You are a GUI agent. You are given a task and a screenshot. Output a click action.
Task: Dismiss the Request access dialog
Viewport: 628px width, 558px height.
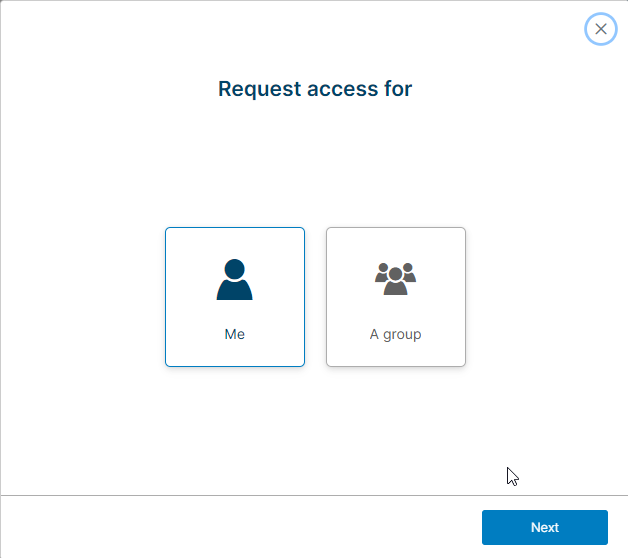600,29
